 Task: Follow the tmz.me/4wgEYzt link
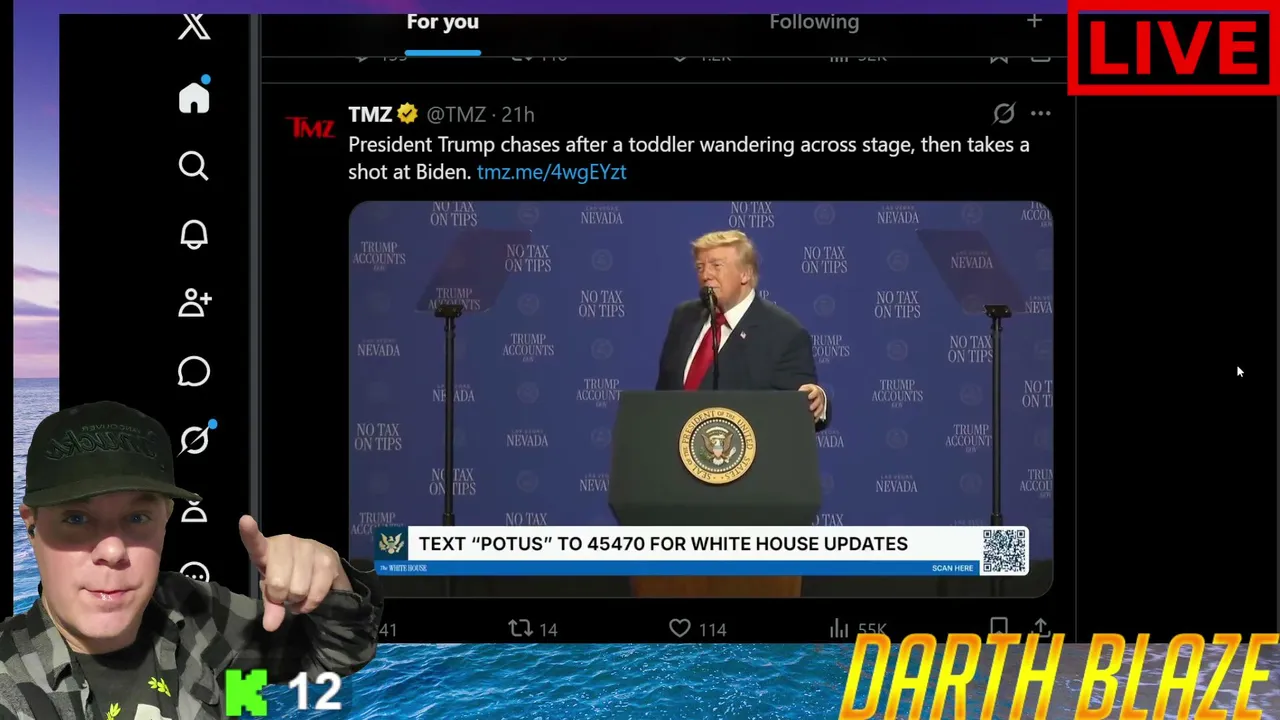pyautogui.click(x=552, y=172)
